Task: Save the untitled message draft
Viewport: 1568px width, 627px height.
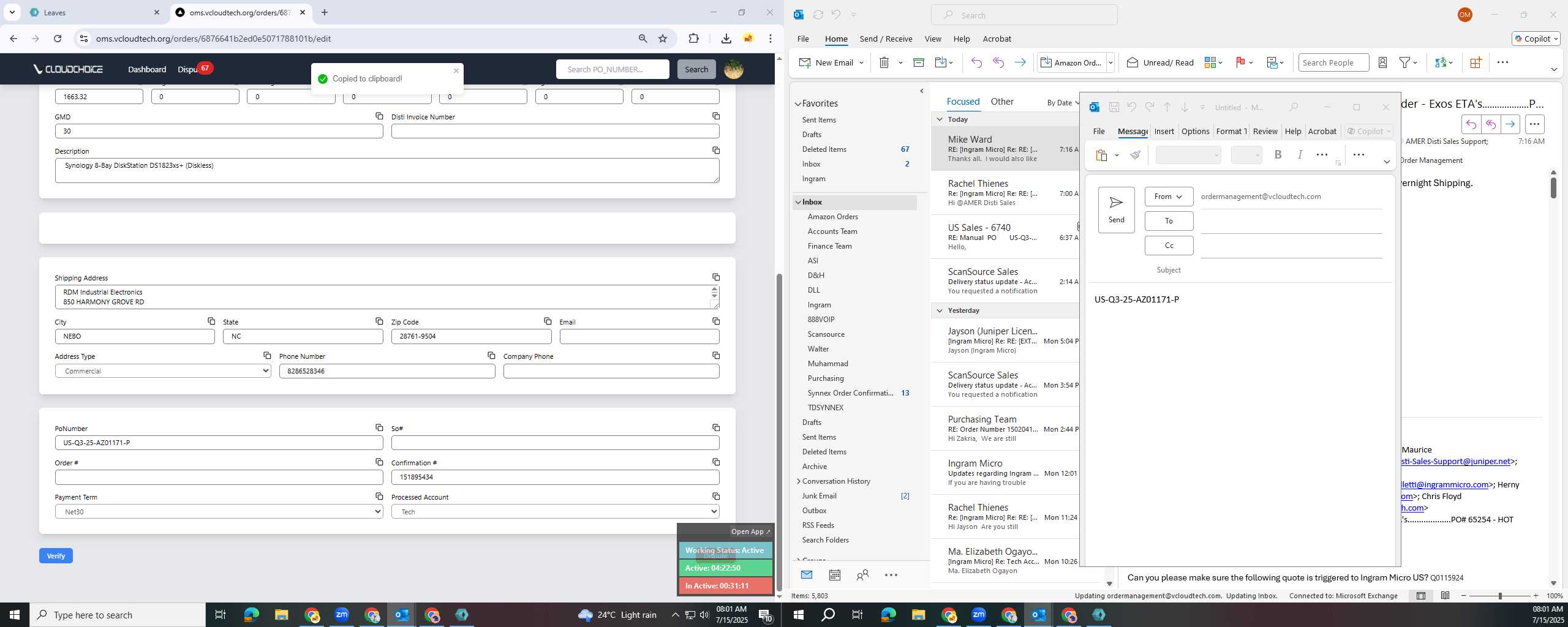Action: point(1114,107)
